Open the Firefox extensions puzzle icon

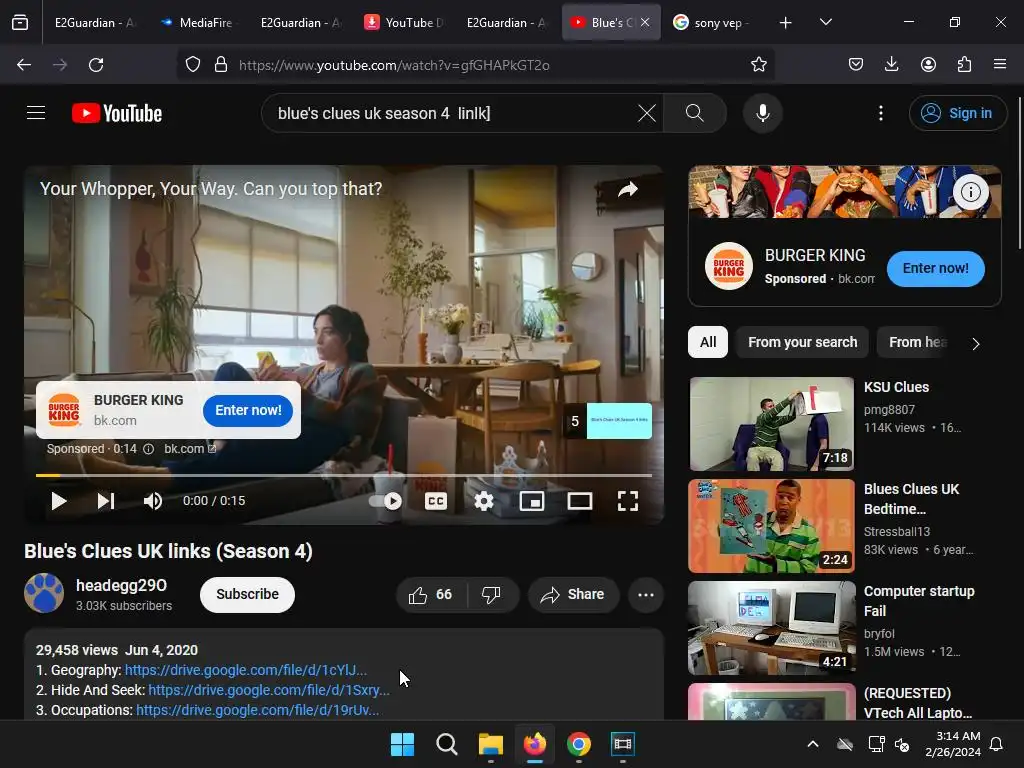pyautogui.click(x=965, y=65)
